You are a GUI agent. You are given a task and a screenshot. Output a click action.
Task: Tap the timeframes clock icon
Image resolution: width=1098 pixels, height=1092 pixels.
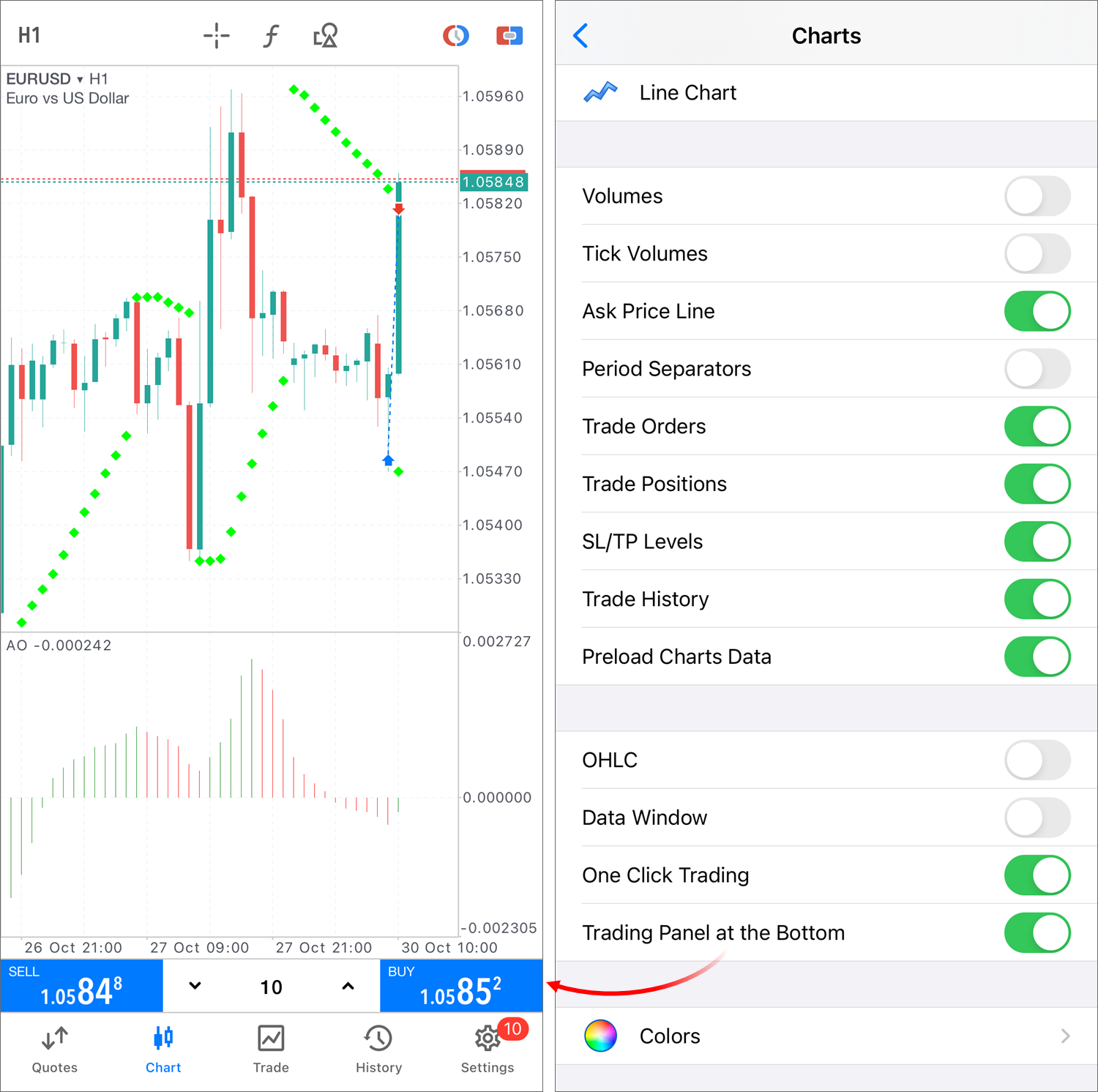point(456,34)
